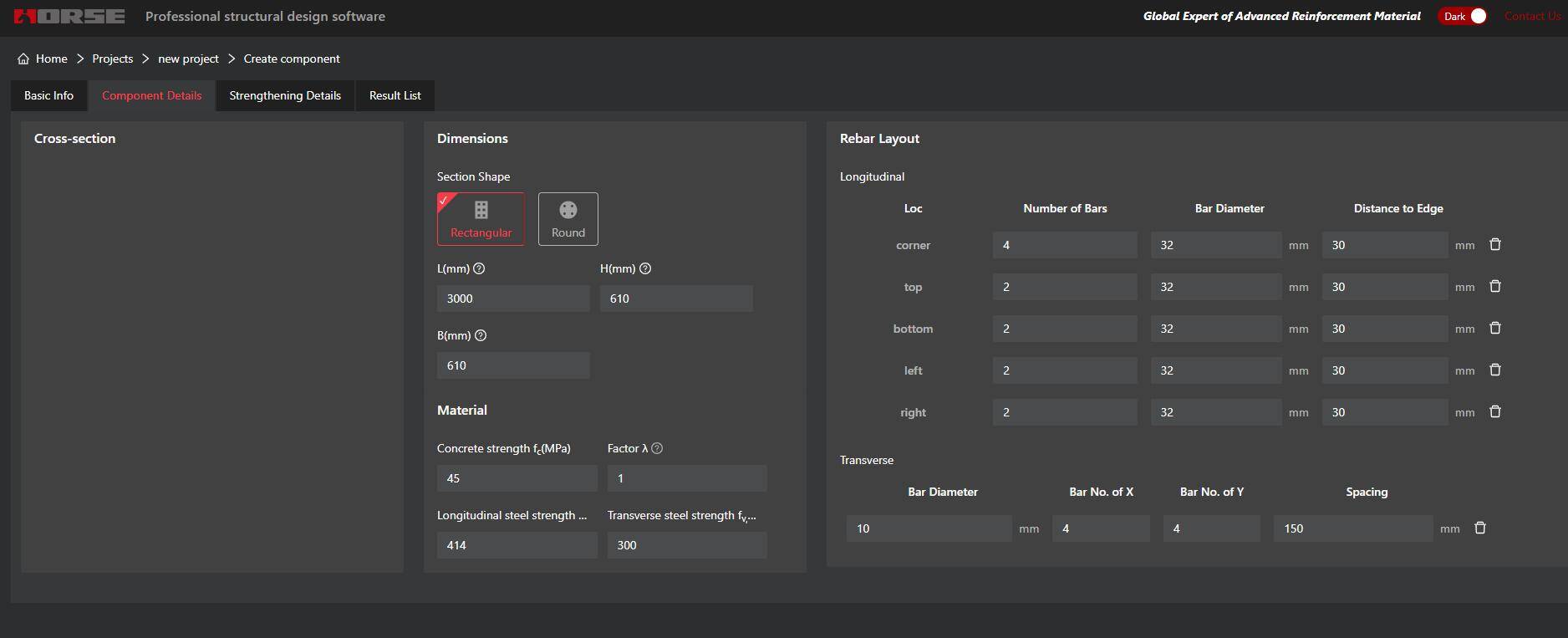Click help icon next to L(mm)

[479, 268]
